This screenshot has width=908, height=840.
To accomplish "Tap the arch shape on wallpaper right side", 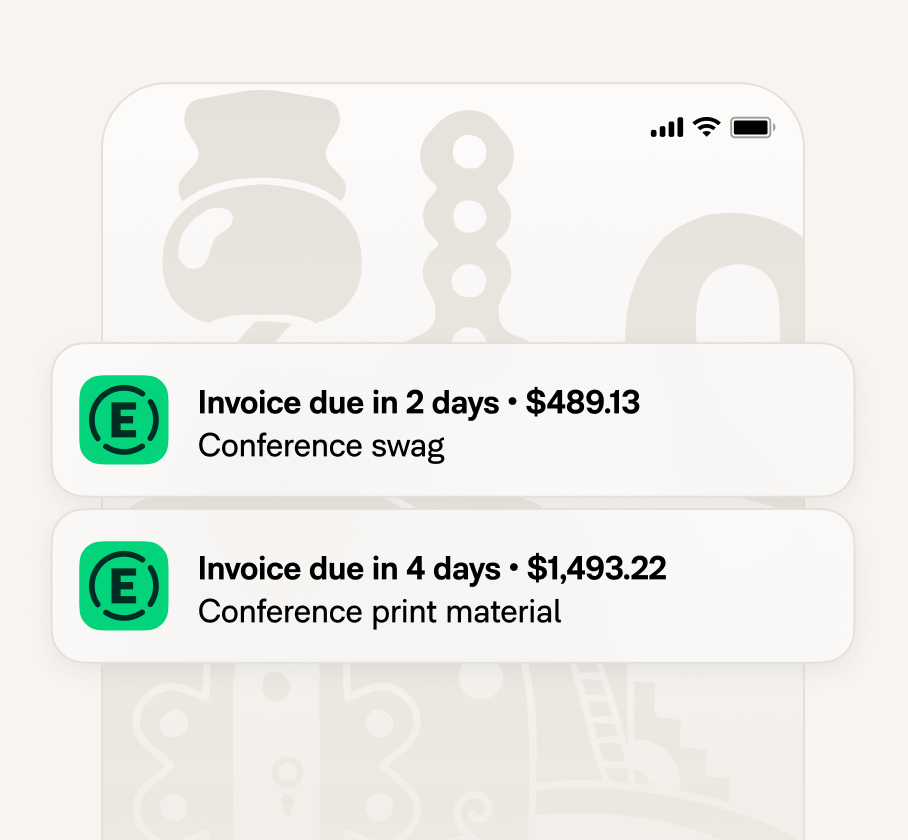I will [x=715, y=278].
